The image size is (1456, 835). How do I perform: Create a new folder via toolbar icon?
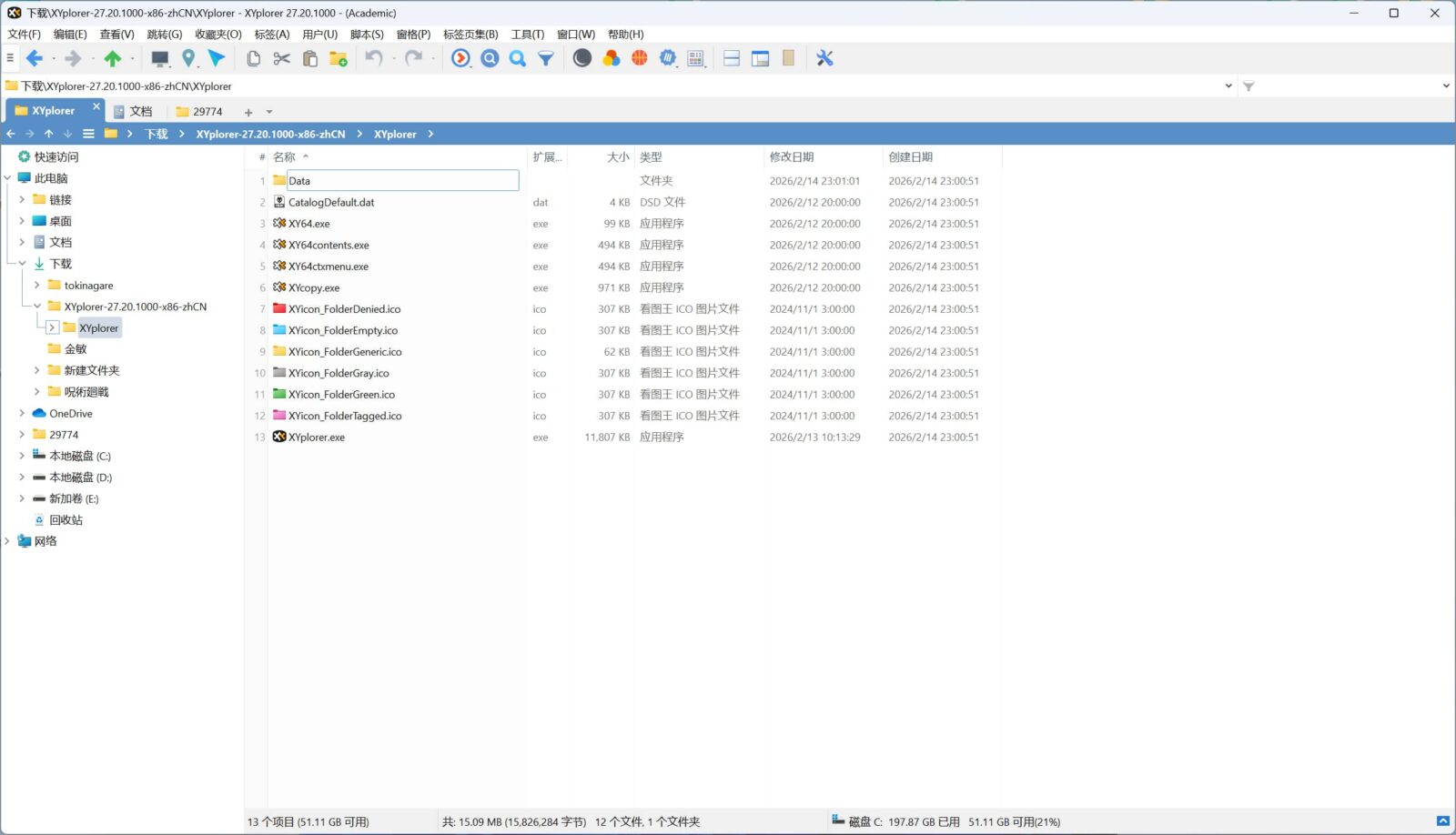(339, 58)
